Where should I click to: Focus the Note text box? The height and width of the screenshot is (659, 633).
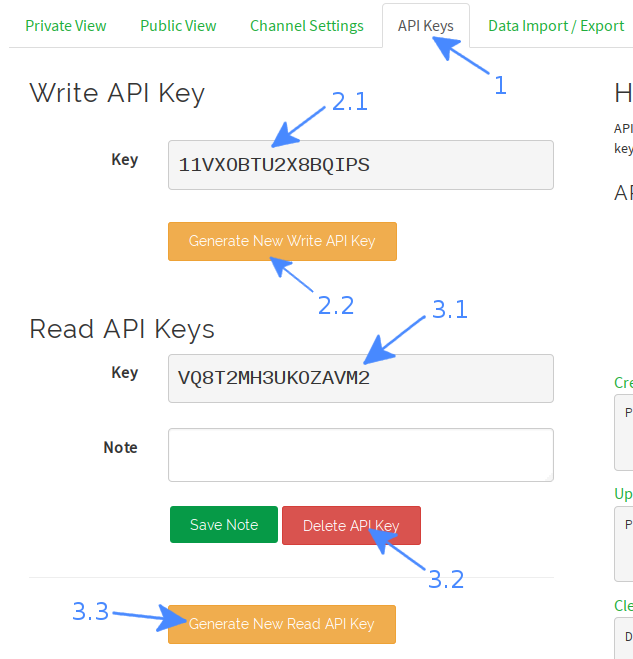click(361, 455)
